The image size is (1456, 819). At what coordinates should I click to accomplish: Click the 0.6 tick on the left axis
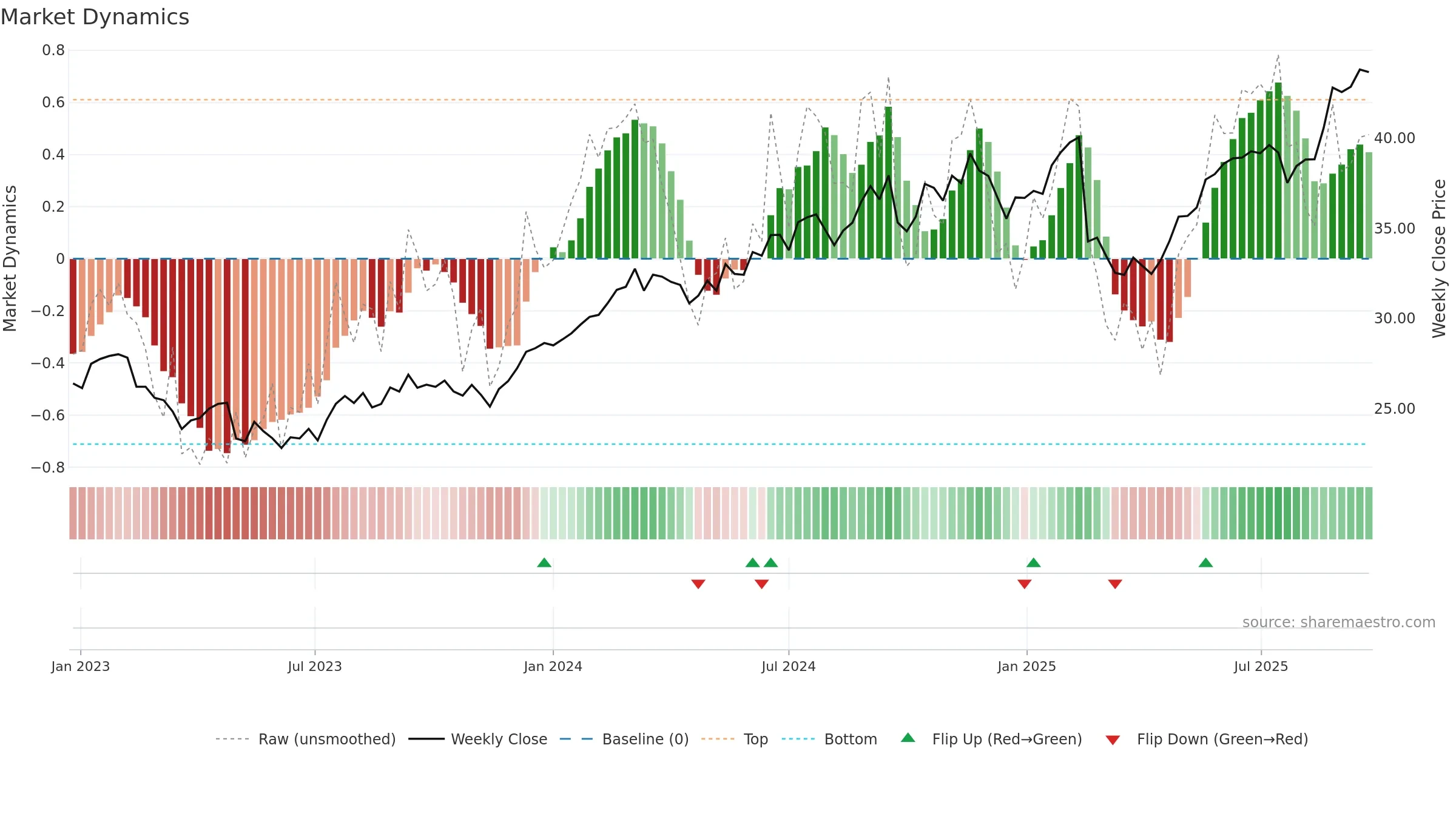coord(53,102)
